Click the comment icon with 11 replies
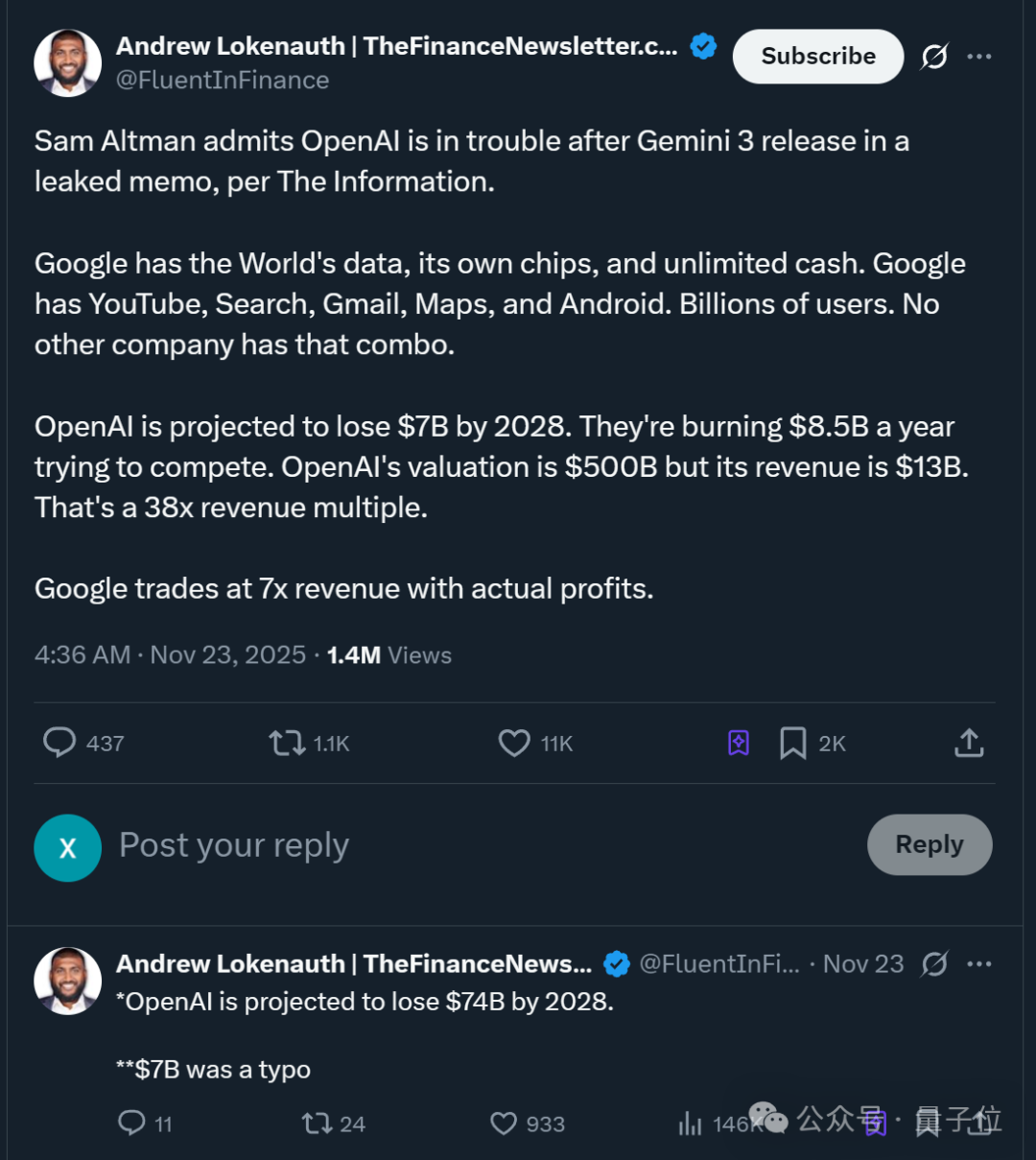The image size is (1036, 1160). tap(131, 1124)
